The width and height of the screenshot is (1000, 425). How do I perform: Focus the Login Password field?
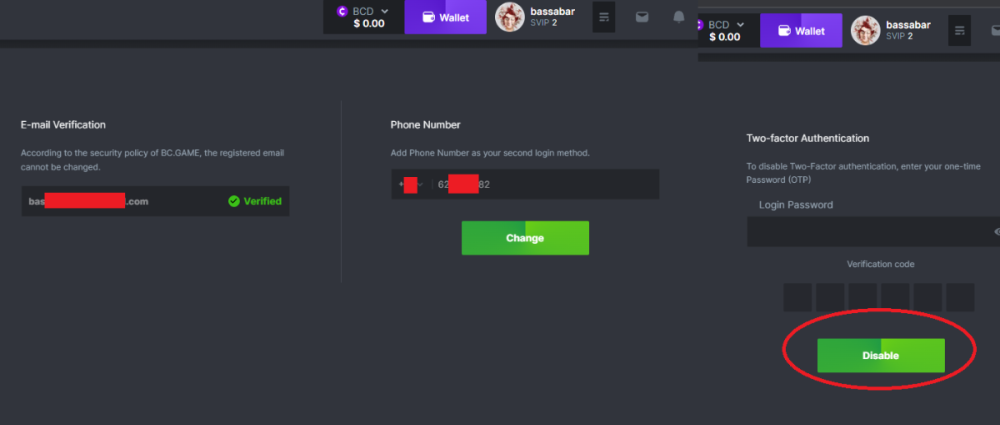point(873,232)
